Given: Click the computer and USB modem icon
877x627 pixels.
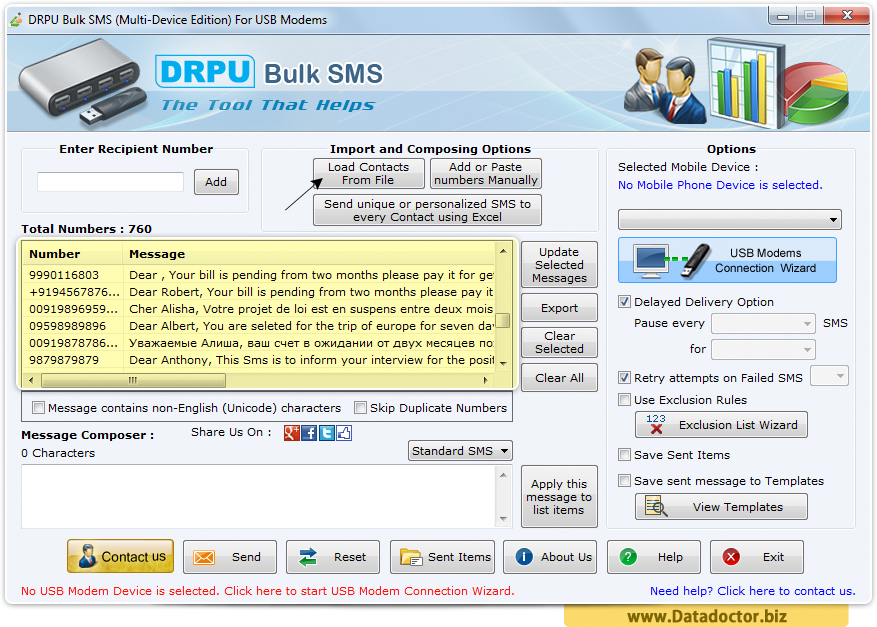Looking at the screenshot, I should click(x=671, y=261).
